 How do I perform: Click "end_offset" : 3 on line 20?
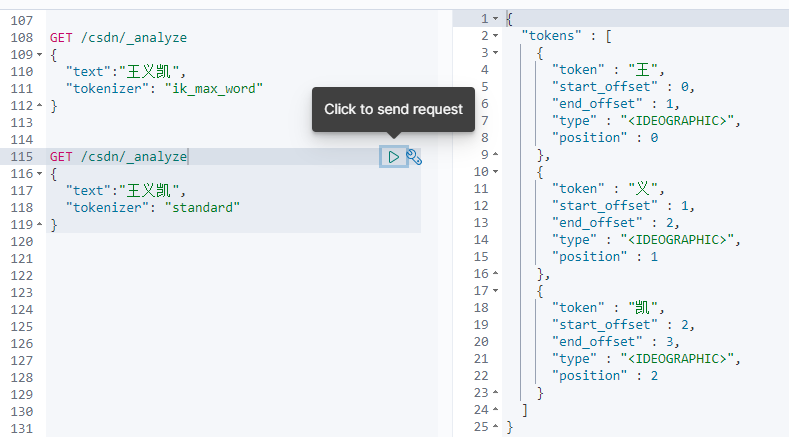click(x=612, y=341)
